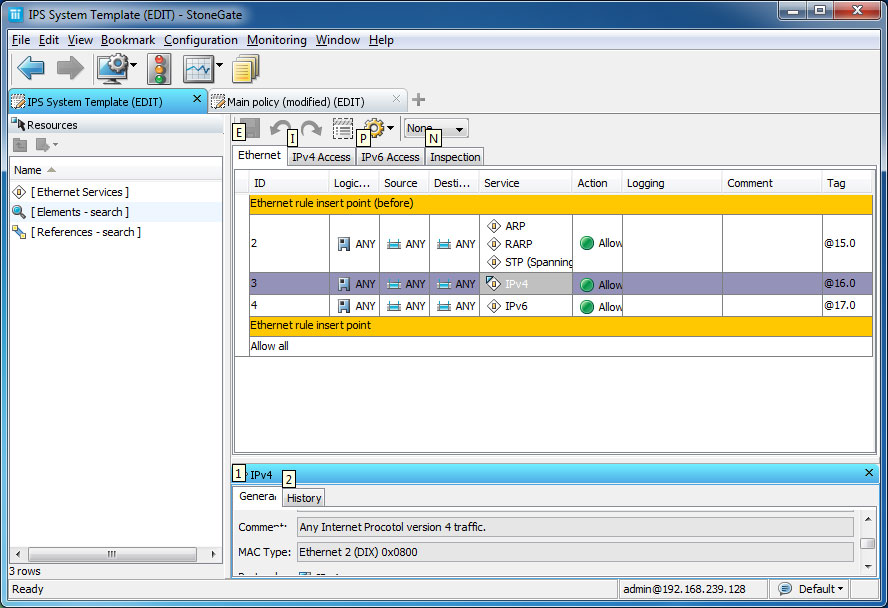Click the STP service icon in rule 2
This screenshot has width=888, height=608.
(494, 262)
